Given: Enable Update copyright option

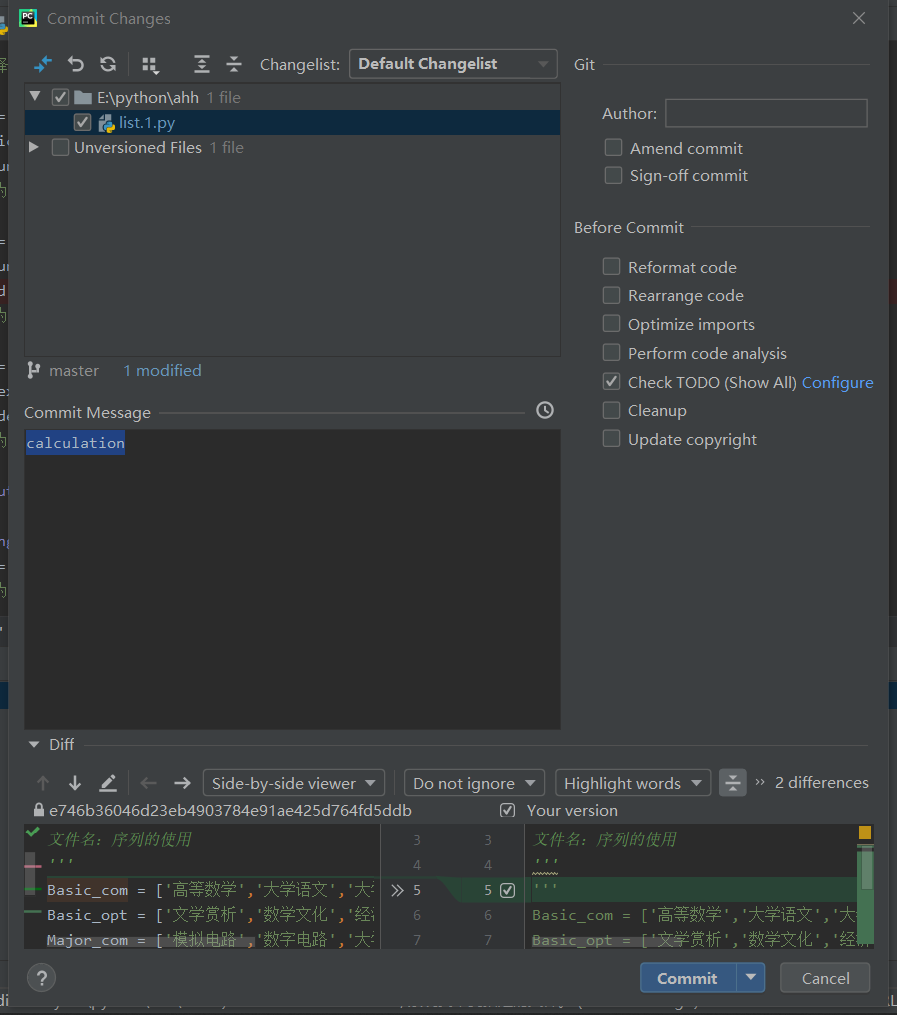Looking at the screenshot, I should click(611, 439).
